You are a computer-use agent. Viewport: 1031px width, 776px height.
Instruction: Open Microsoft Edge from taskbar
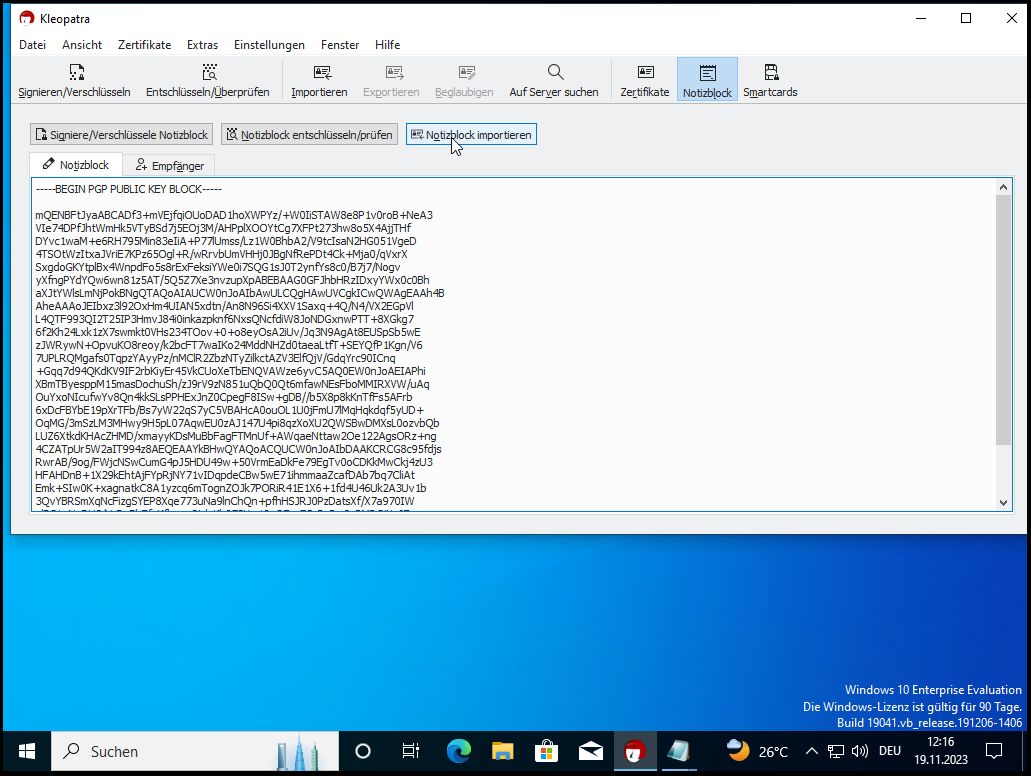coord(458,751)
